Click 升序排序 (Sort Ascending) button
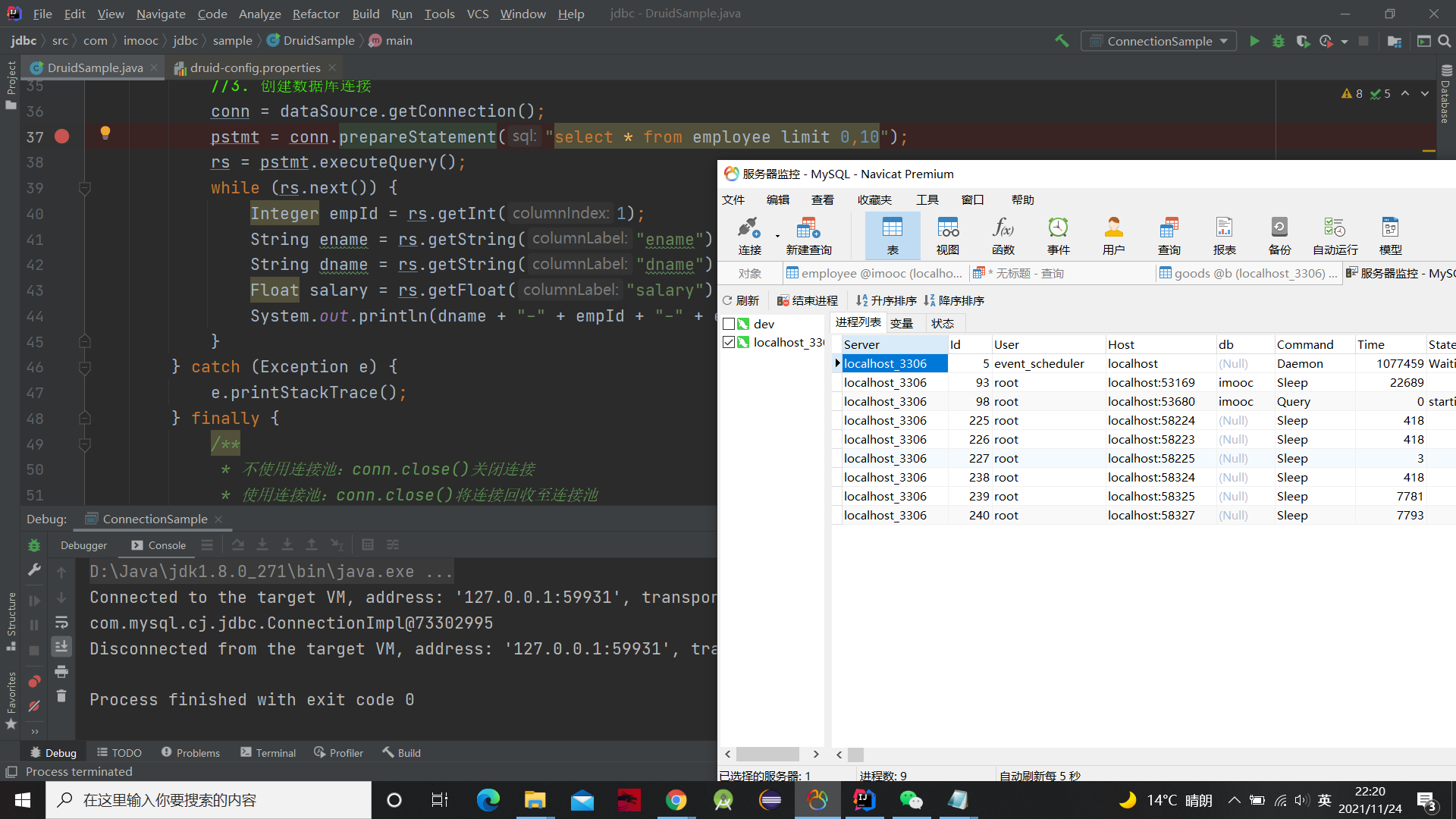 coord(886,300)
